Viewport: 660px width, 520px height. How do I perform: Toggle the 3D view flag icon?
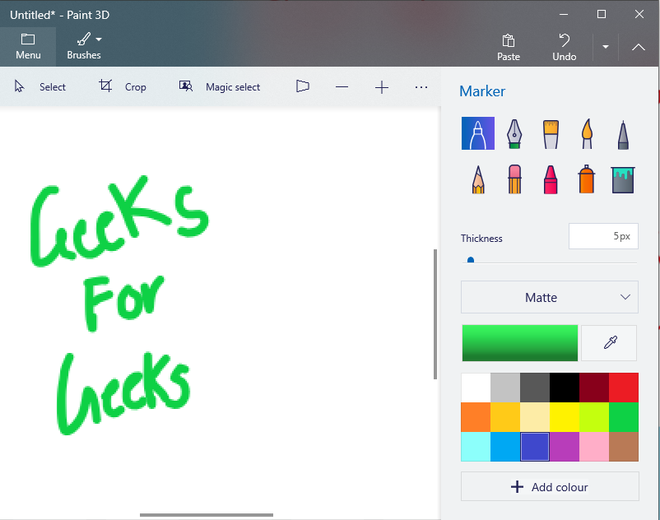coord(302,86)
